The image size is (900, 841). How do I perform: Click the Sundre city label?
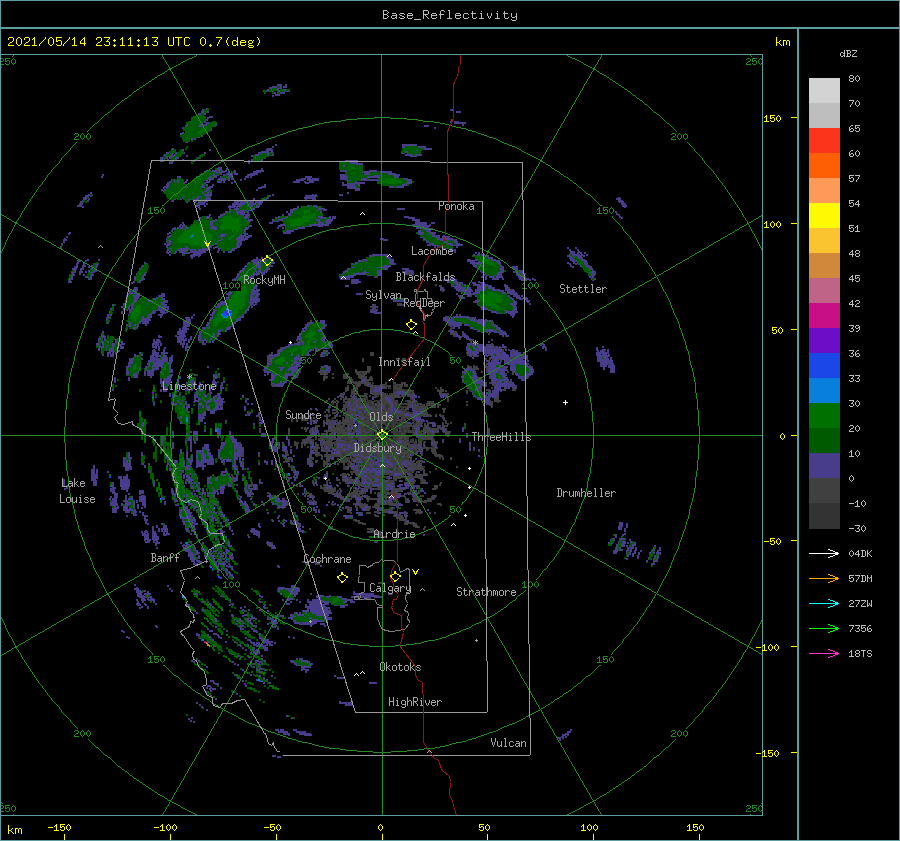[303, 414]
